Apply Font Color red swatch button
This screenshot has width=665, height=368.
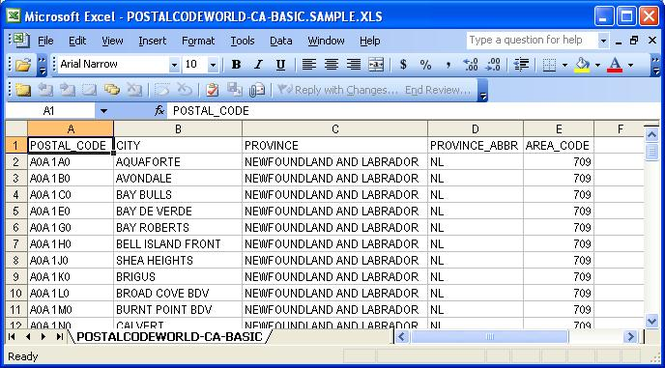point(615,64)
